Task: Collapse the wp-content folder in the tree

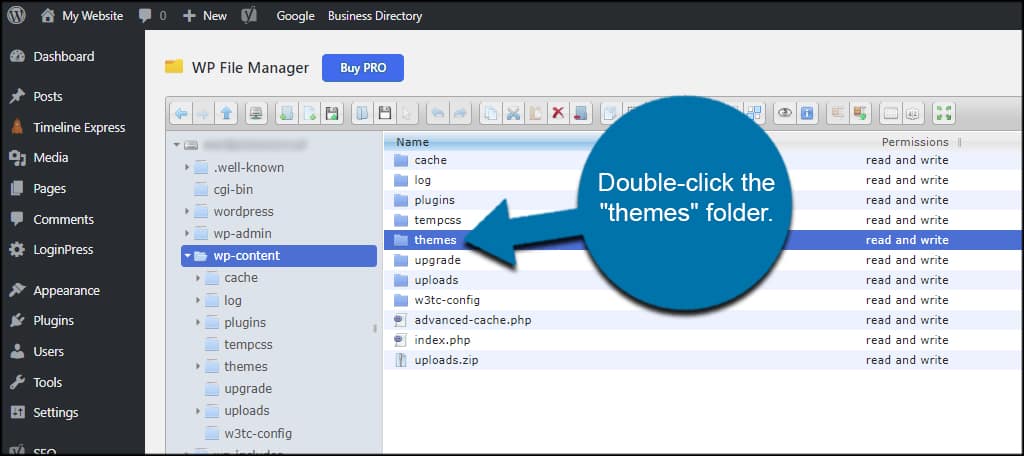Action: (x=187, y=256)
